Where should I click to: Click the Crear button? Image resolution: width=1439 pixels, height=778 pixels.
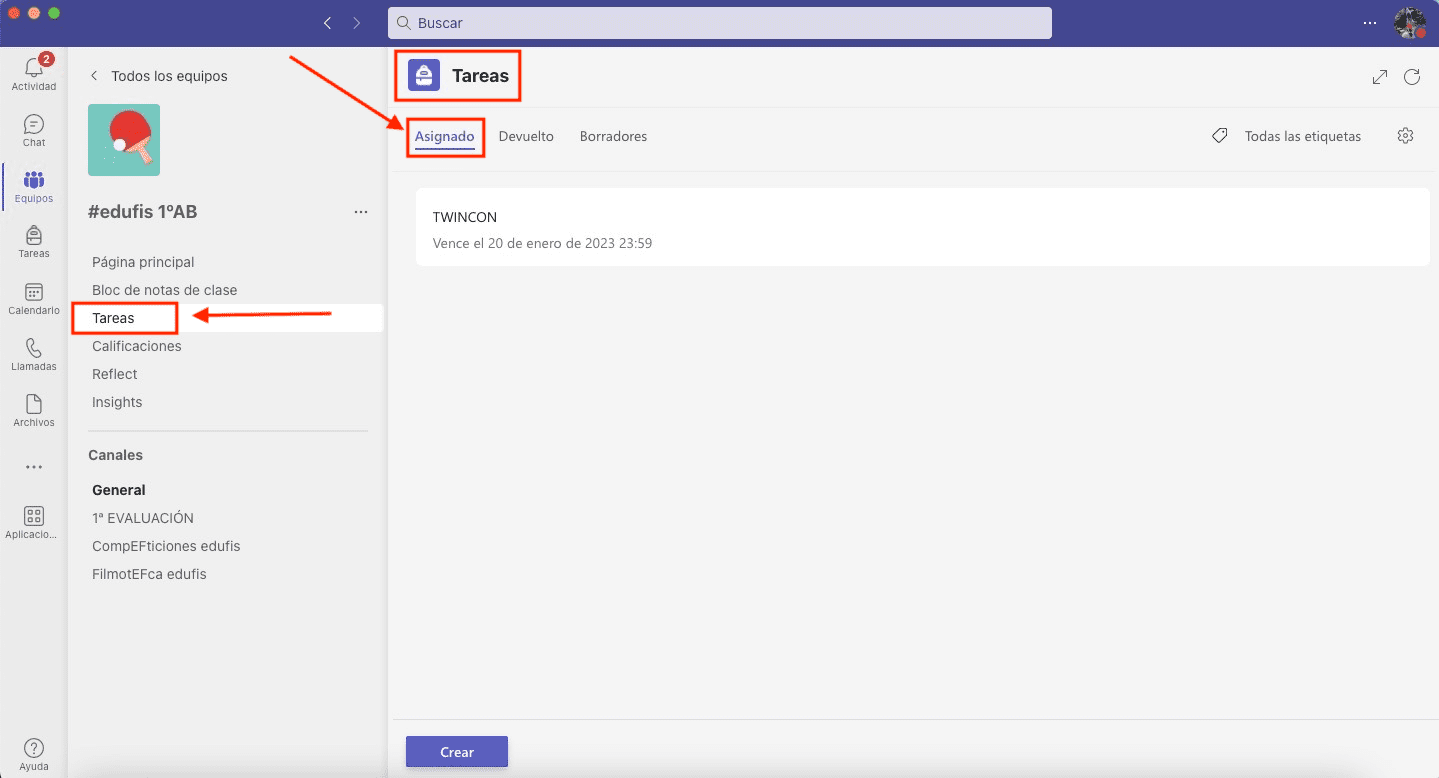457,752
